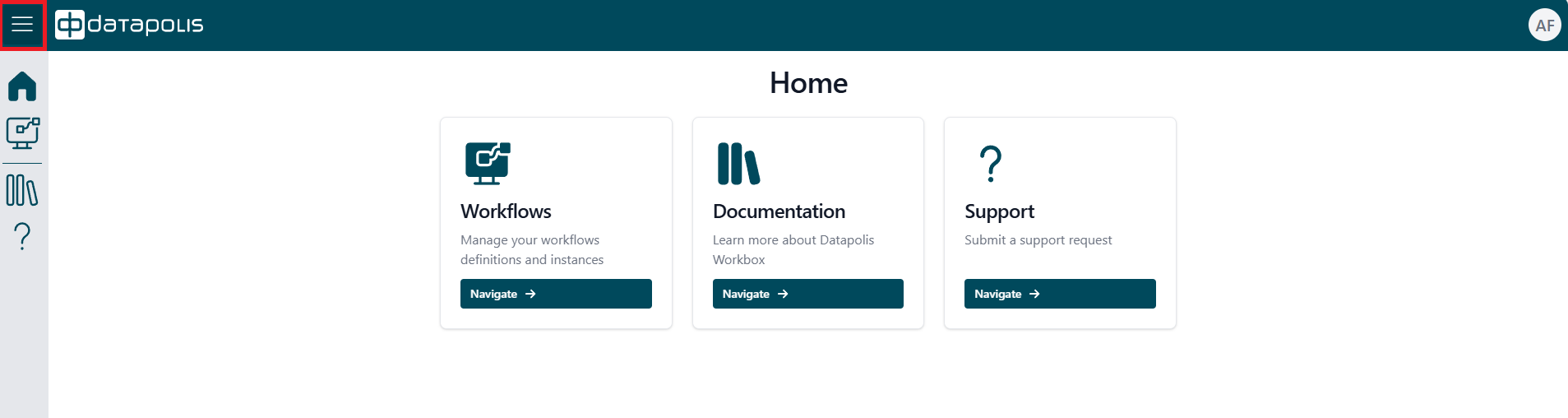Screen dimensions: 1568x418
Task: Click the "Submit a support request" text
Action: pyautogui.click(x=1038, y=240)
